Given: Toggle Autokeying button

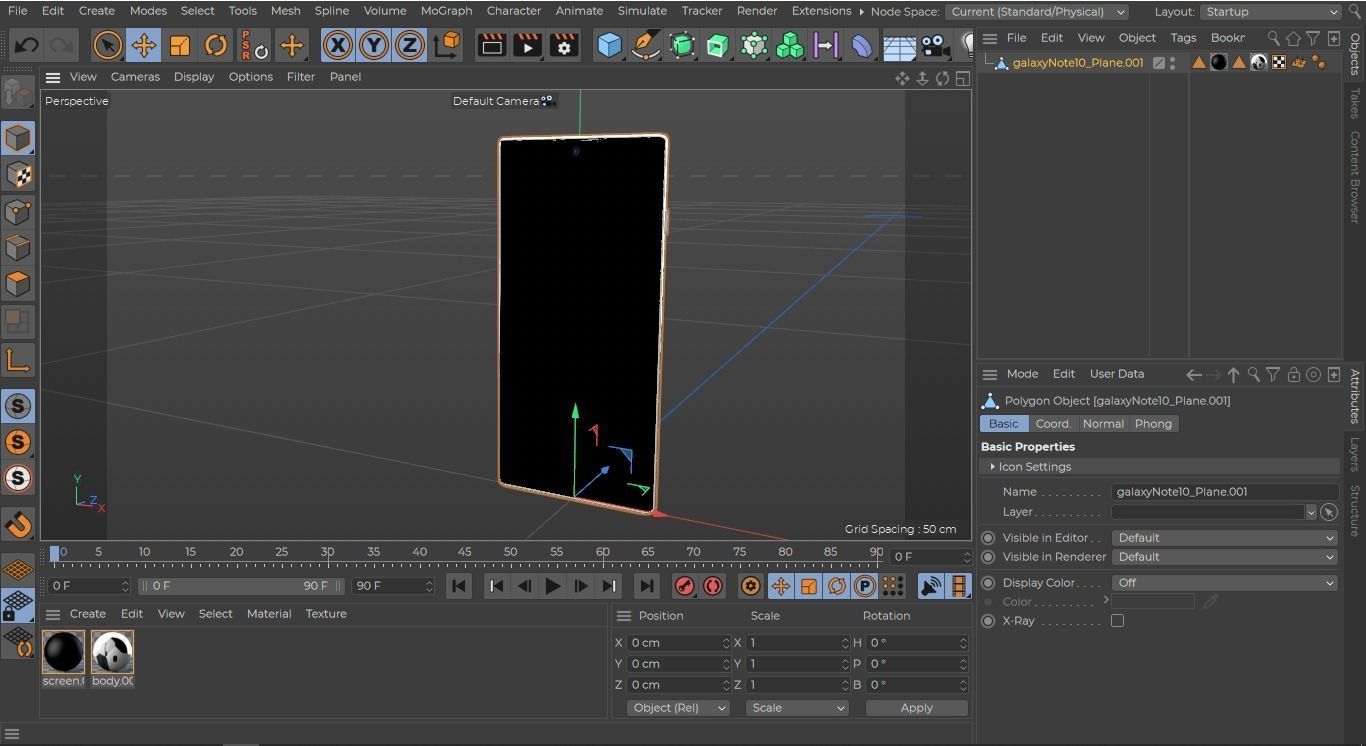Looking at the screenshot, I should 713,586.
